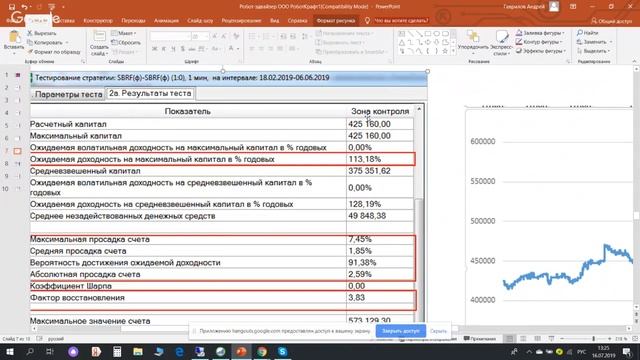Open Конструктор (Design) ribbon tab
This screenshot has width=640, height=360.
click(98, 20)
